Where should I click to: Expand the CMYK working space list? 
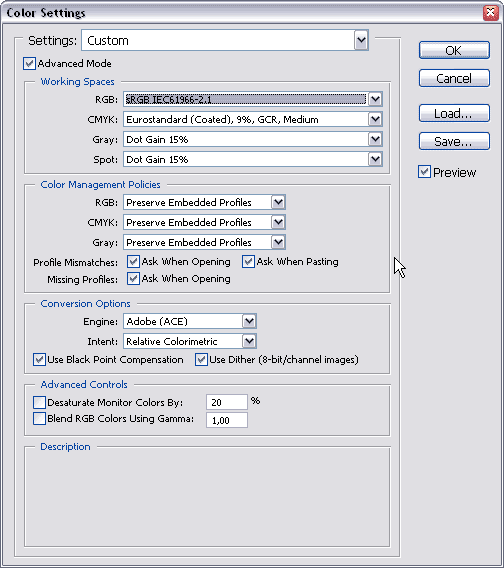[x=253, y=119]
